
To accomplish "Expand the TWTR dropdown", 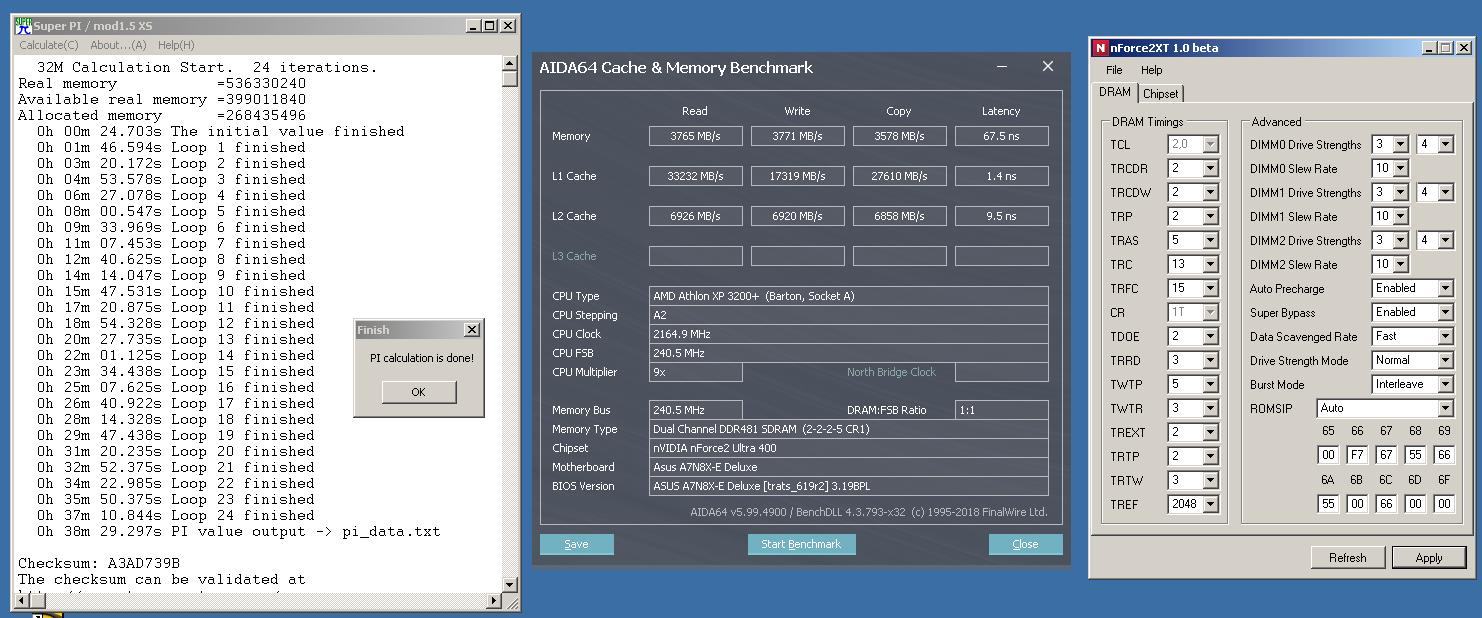I will pyautogui.click(x=1210, y=408).
